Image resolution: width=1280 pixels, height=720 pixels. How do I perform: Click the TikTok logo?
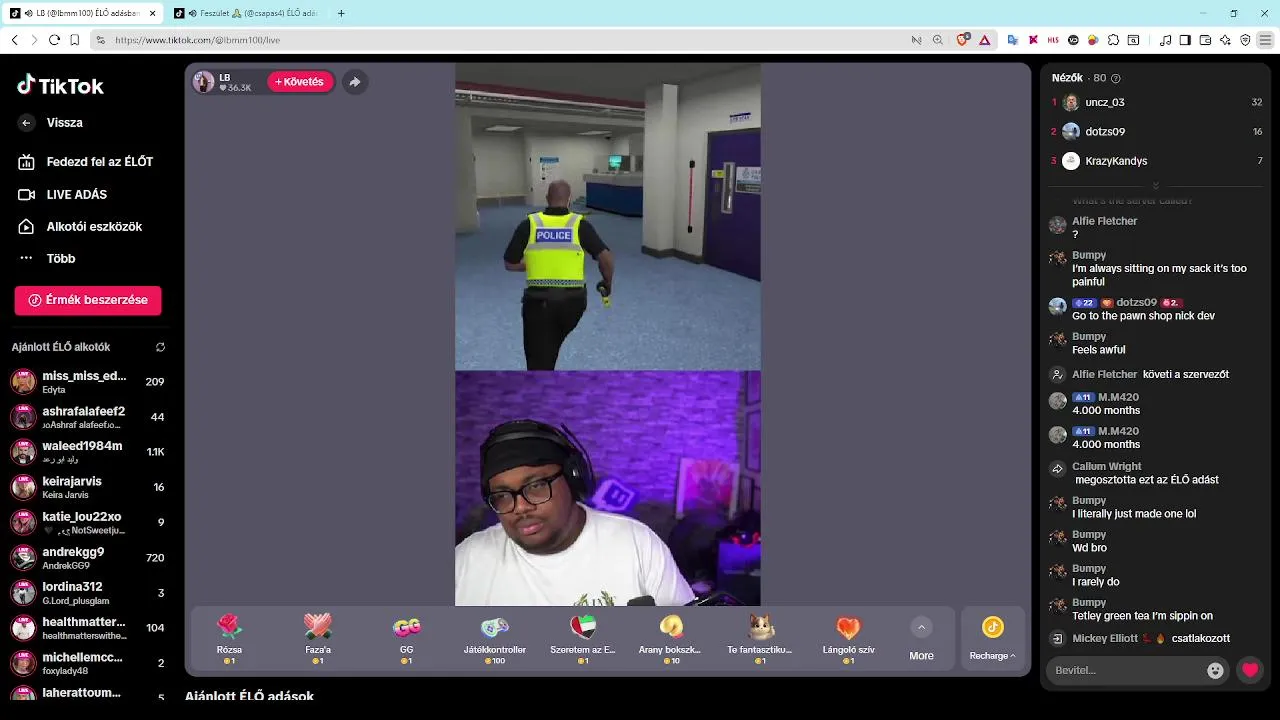pyautogui.click(x=60, y=86)
